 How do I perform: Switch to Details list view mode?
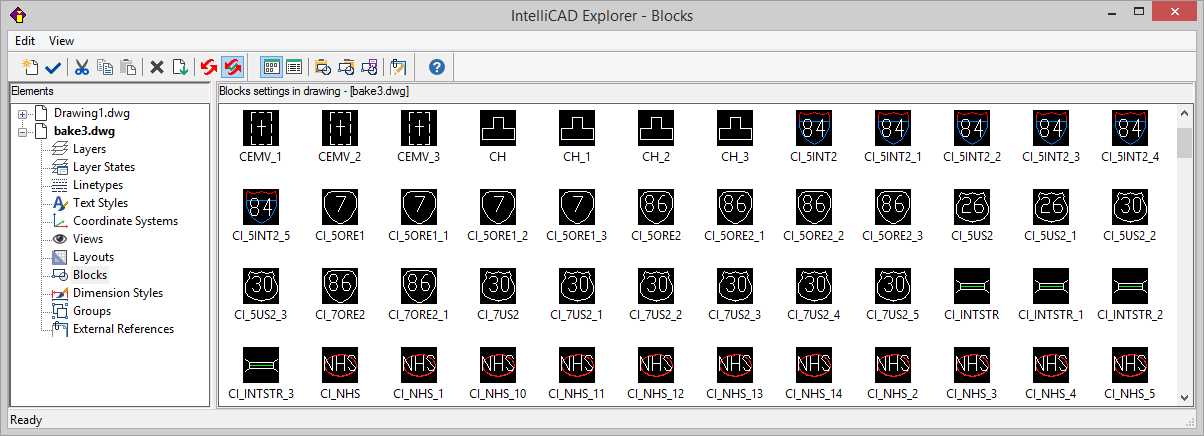(294, 67)
